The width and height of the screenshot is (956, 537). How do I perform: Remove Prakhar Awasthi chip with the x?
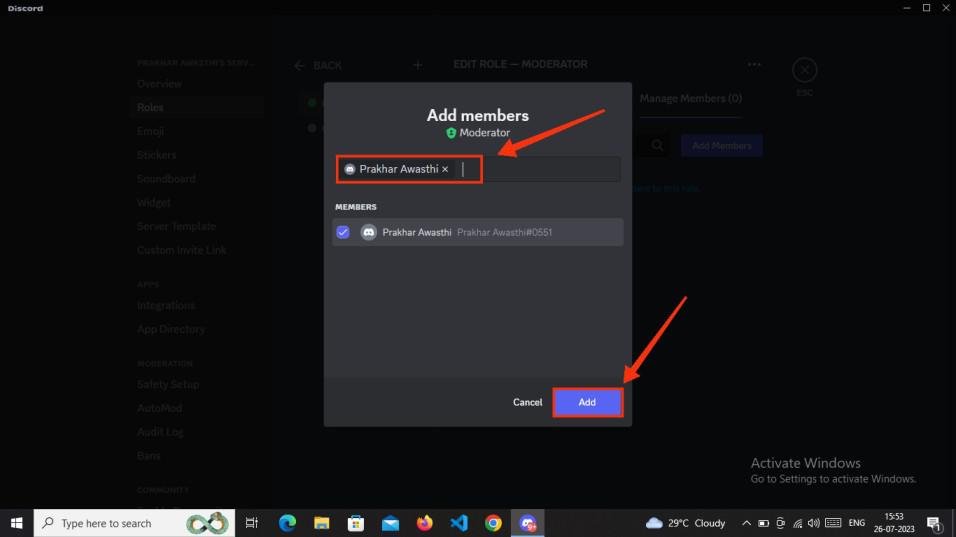[445, 169]
